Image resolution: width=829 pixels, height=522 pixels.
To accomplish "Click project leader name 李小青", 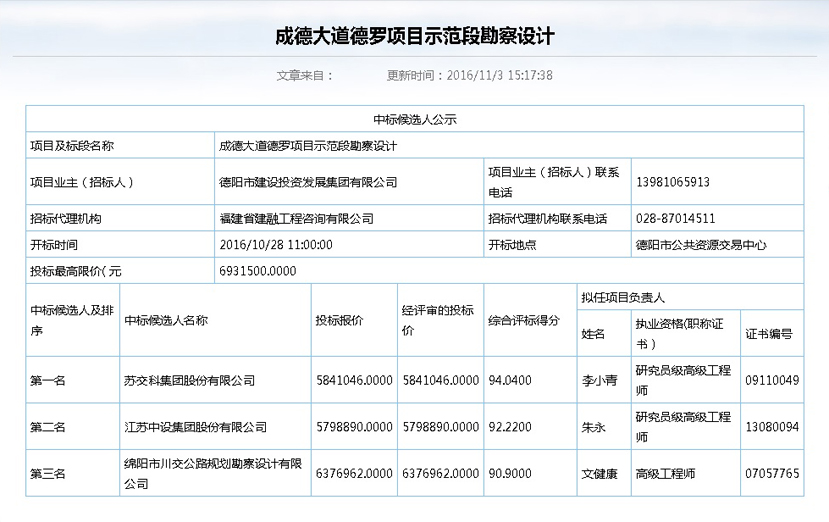I will [x=599, y=381].
